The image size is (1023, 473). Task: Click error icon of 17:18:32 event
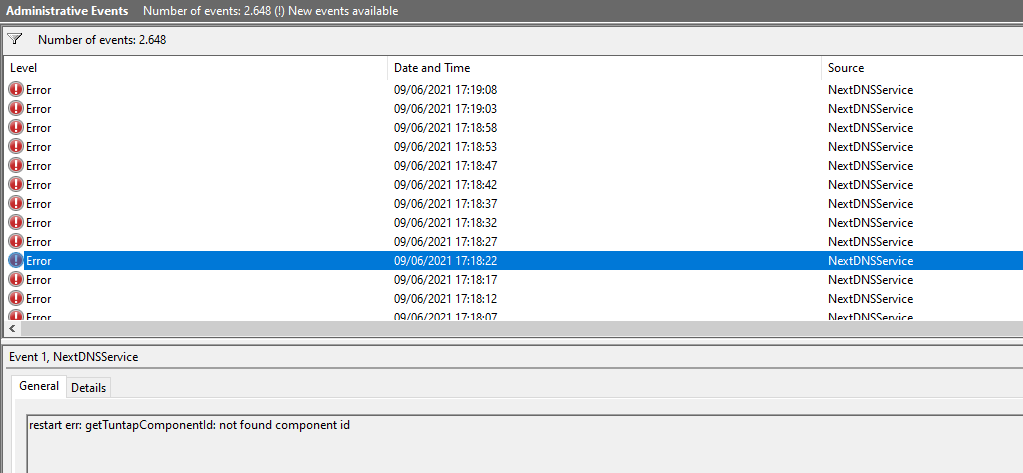coord(16,222)
